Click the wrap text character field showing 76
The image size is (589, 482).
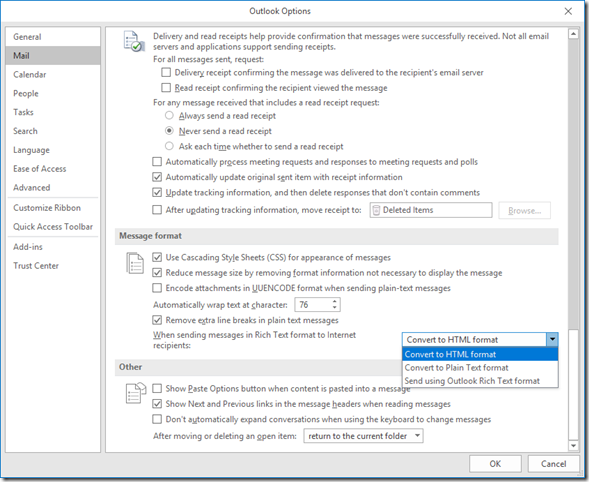(313, 305)
